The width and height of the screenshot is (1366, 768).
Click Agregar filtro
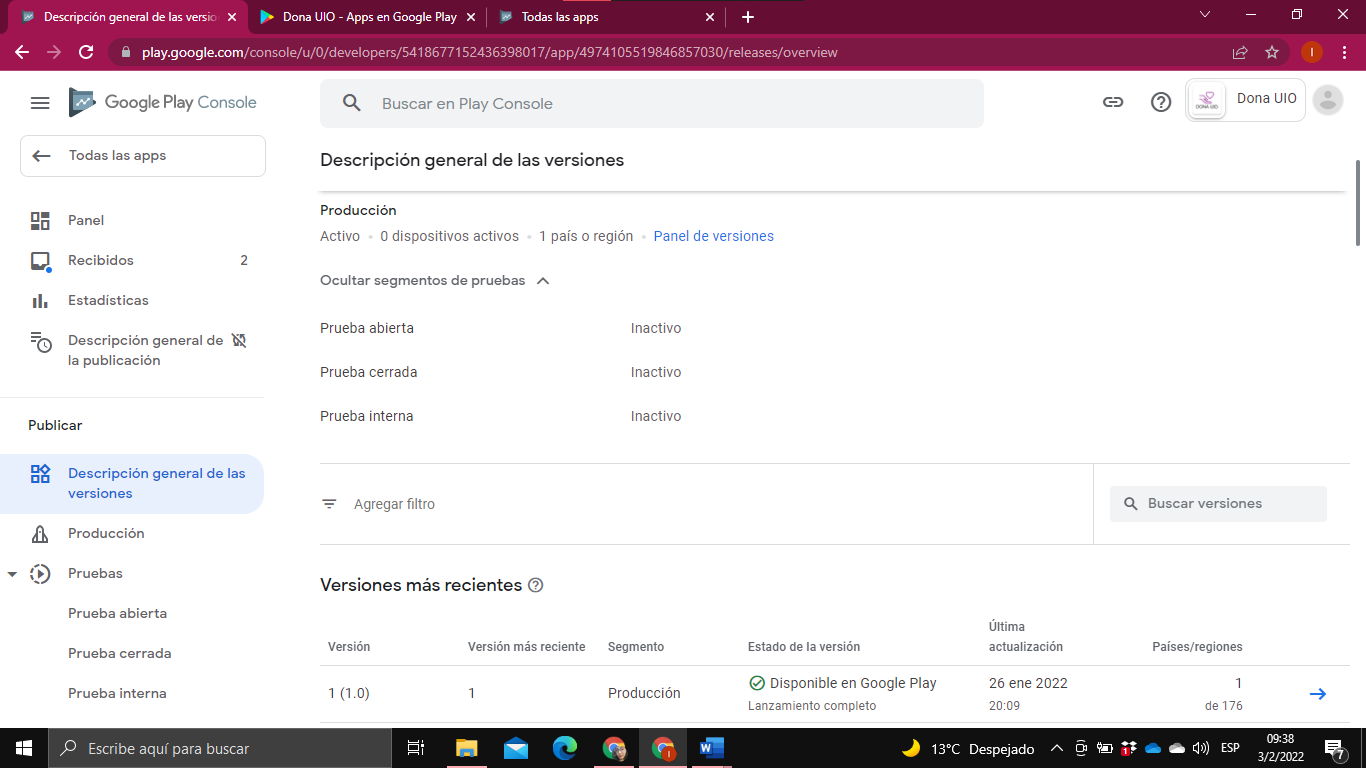394,503
